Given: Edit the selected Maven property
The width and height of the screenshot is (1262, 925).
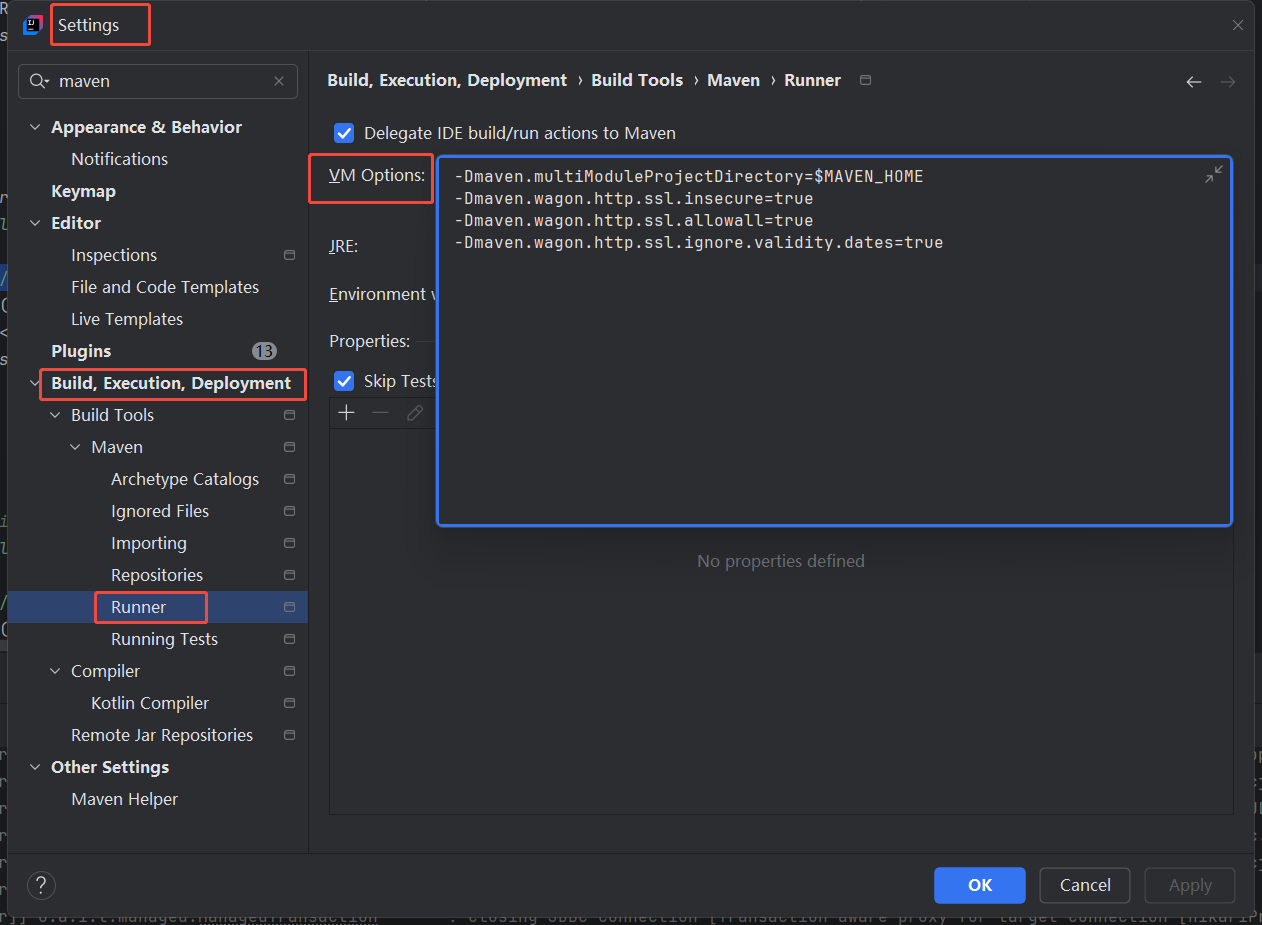Looking at the screenshot, I should [415, 413].
